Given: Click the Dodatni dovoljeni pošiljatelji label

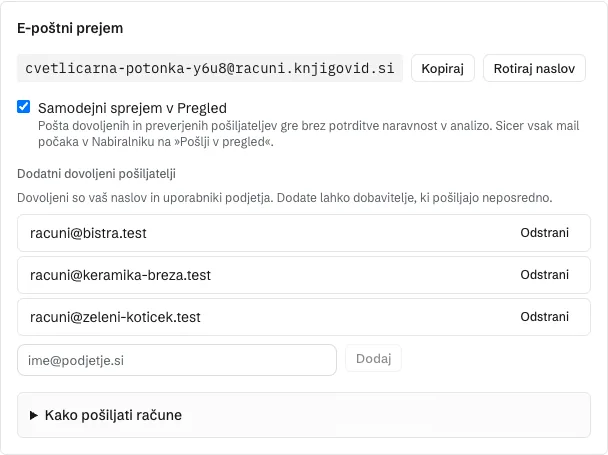Looking at the screenshot, I should tap(97, 173).
